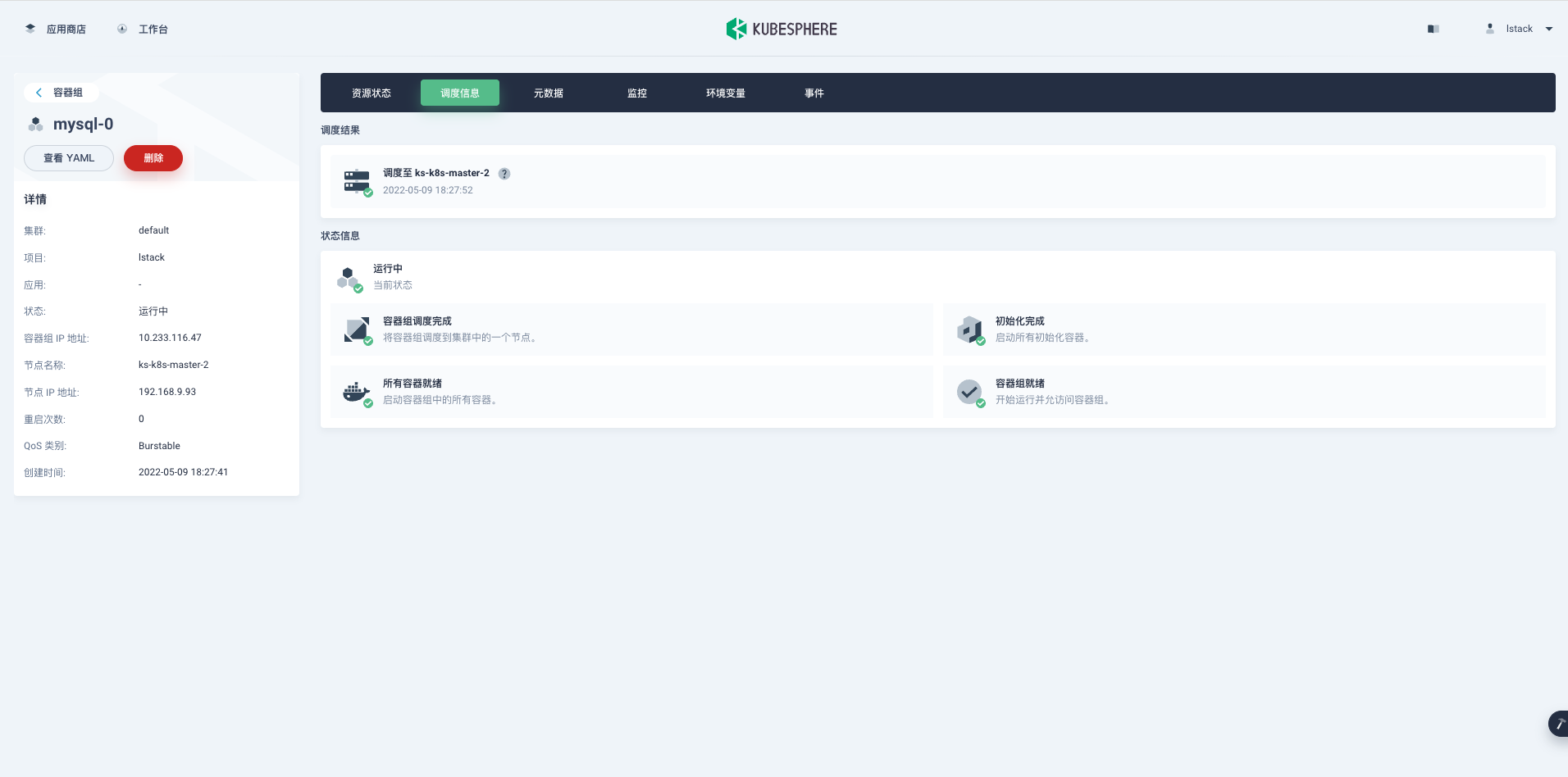Click the checkmark icon for 容器组就绪

970,392
